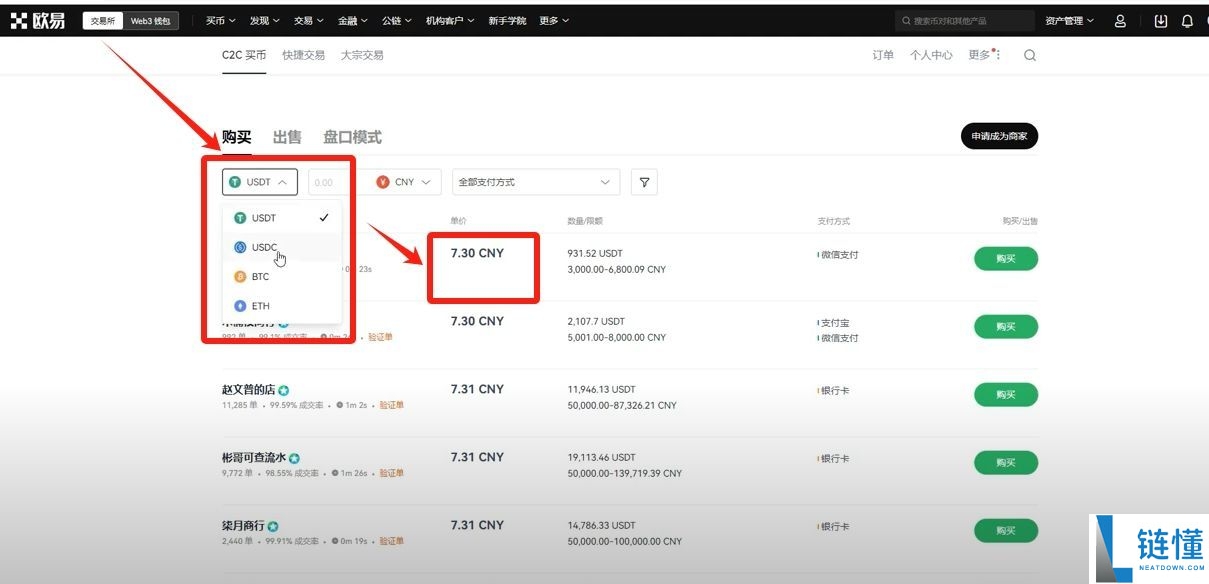Choose ETH in the coin list
Viewport: 1209px width, 584px height.
click(282, 306)
